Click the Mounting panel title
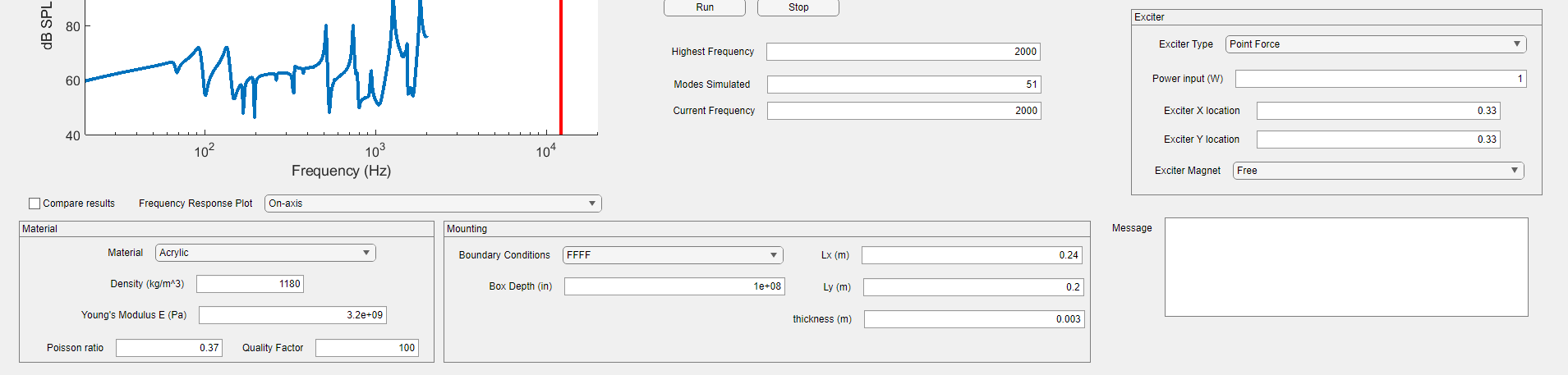Image resolution: width=1568 pixels, height=375 pixels. pyautogui.click(x=467, y=229)
